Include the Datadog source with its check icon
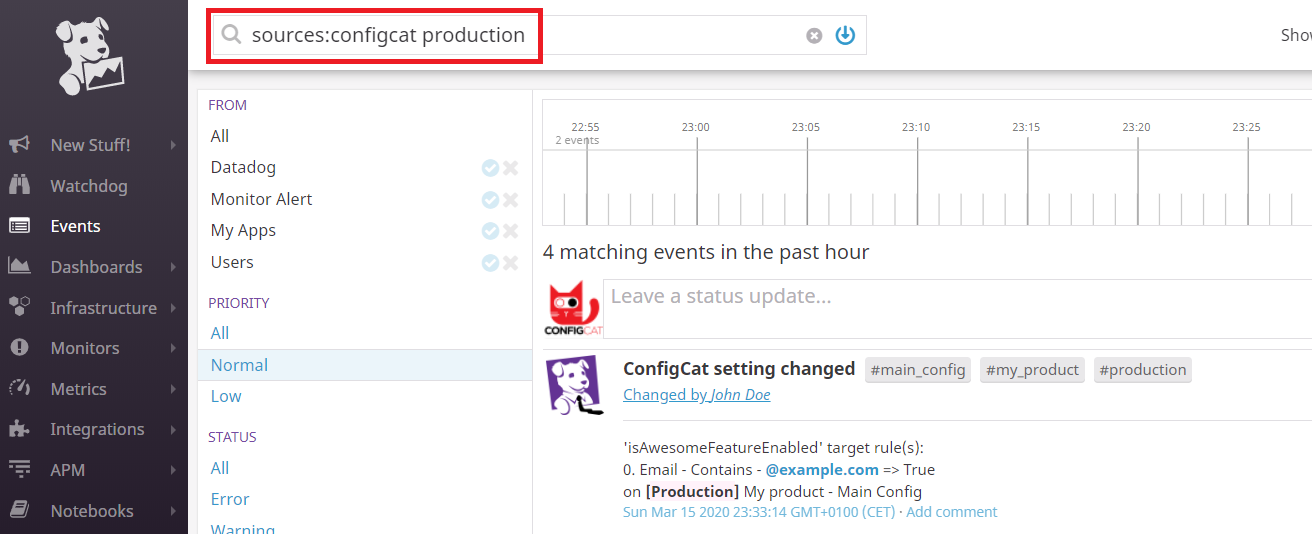1312x534 pixels. [x=490, y=168]
